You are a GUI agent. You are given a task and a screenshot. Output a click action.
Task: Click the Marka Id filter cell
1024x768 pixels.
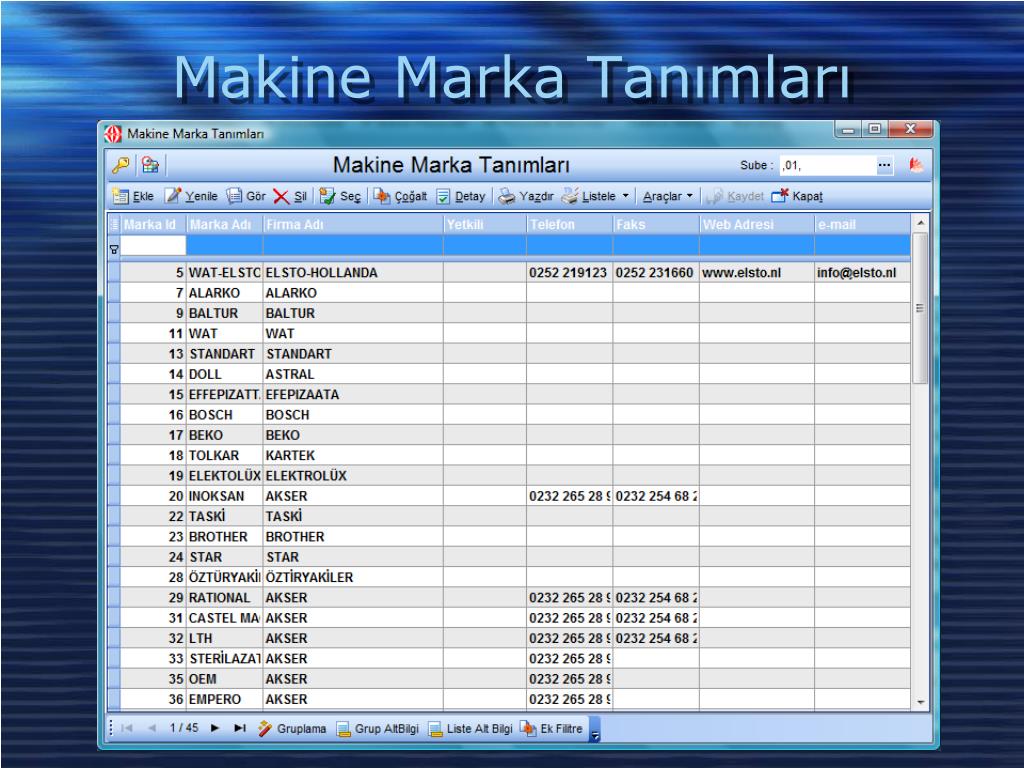[x=153, y=246]
